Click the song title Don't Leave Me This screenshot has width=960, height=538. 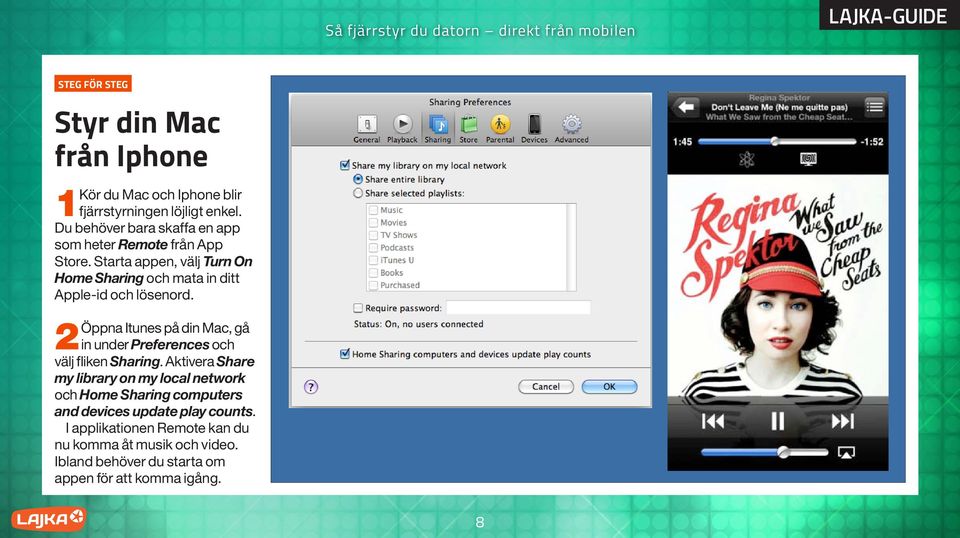779,107
